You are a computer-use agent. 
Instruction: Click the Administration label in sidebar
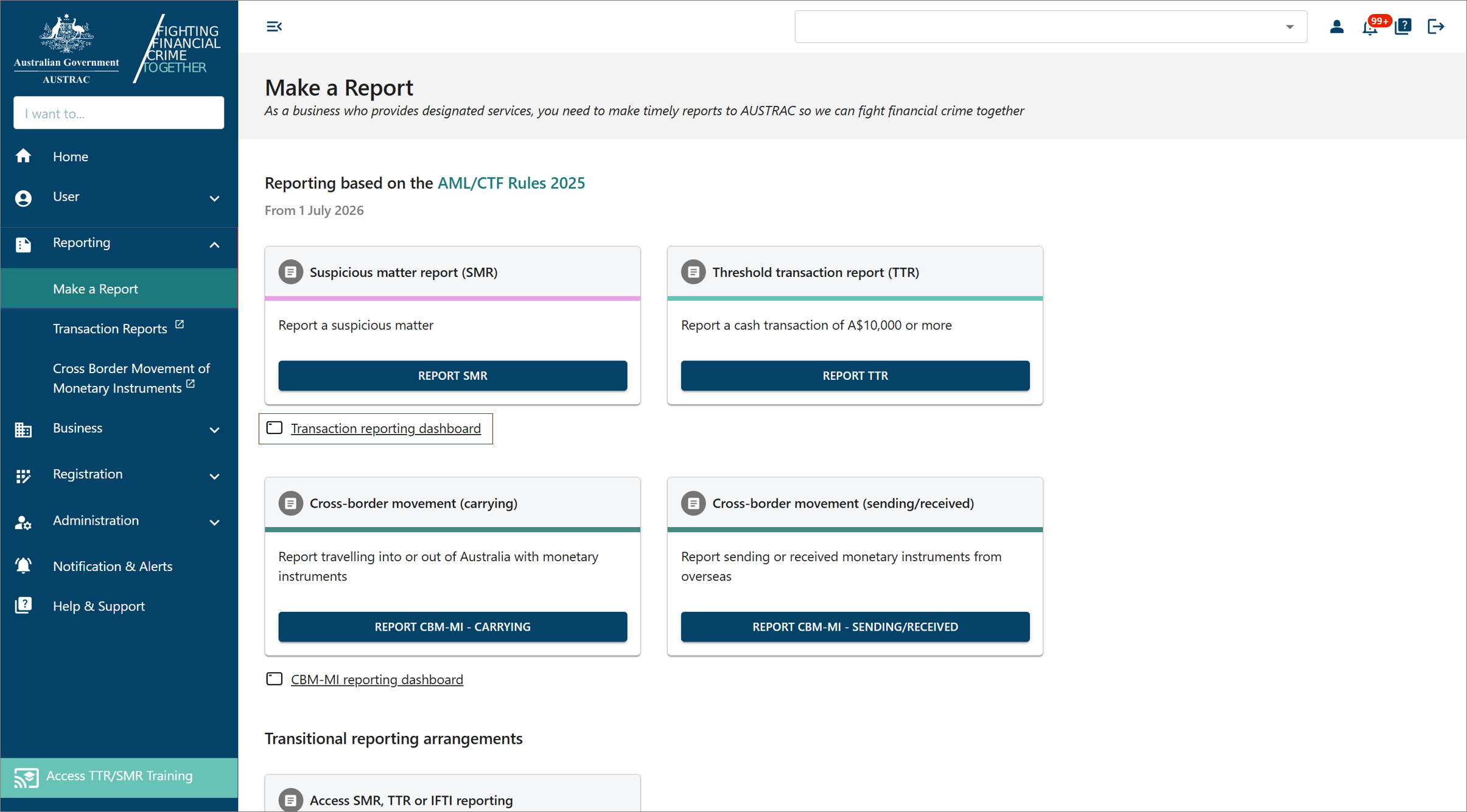tap(96, 520)
